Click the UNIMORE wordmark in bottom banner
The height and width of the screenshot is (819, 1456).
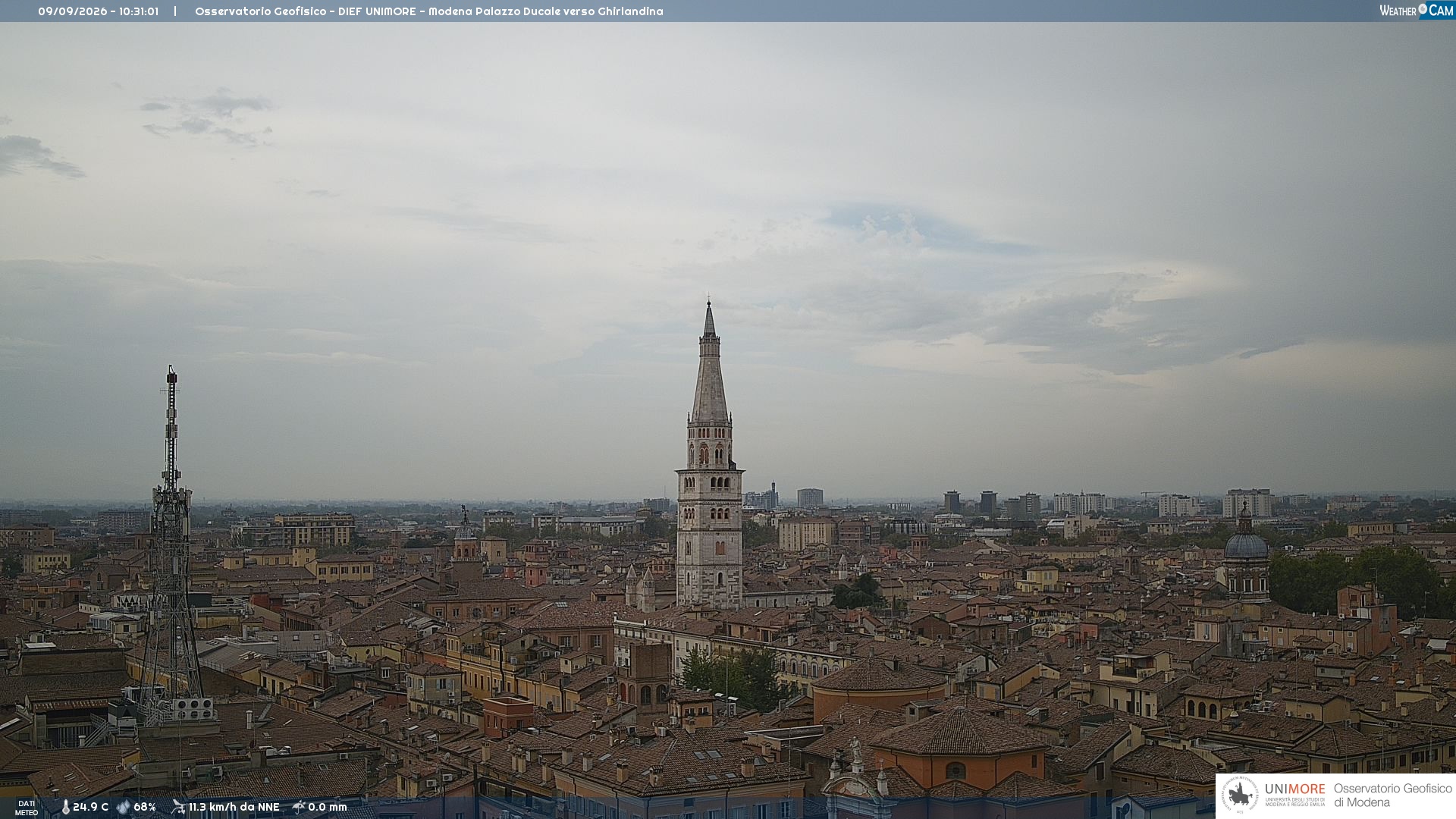point(1294,789)
